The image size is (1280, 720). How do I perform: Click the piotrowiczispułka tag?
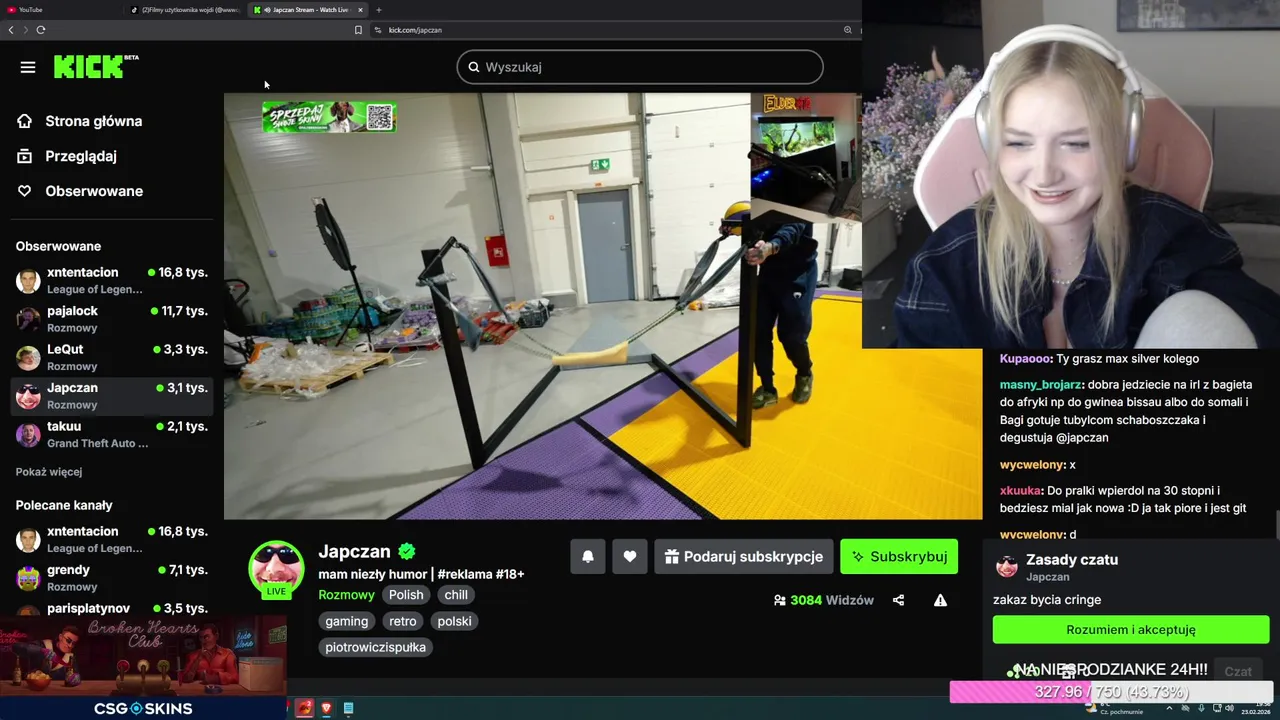375,647
